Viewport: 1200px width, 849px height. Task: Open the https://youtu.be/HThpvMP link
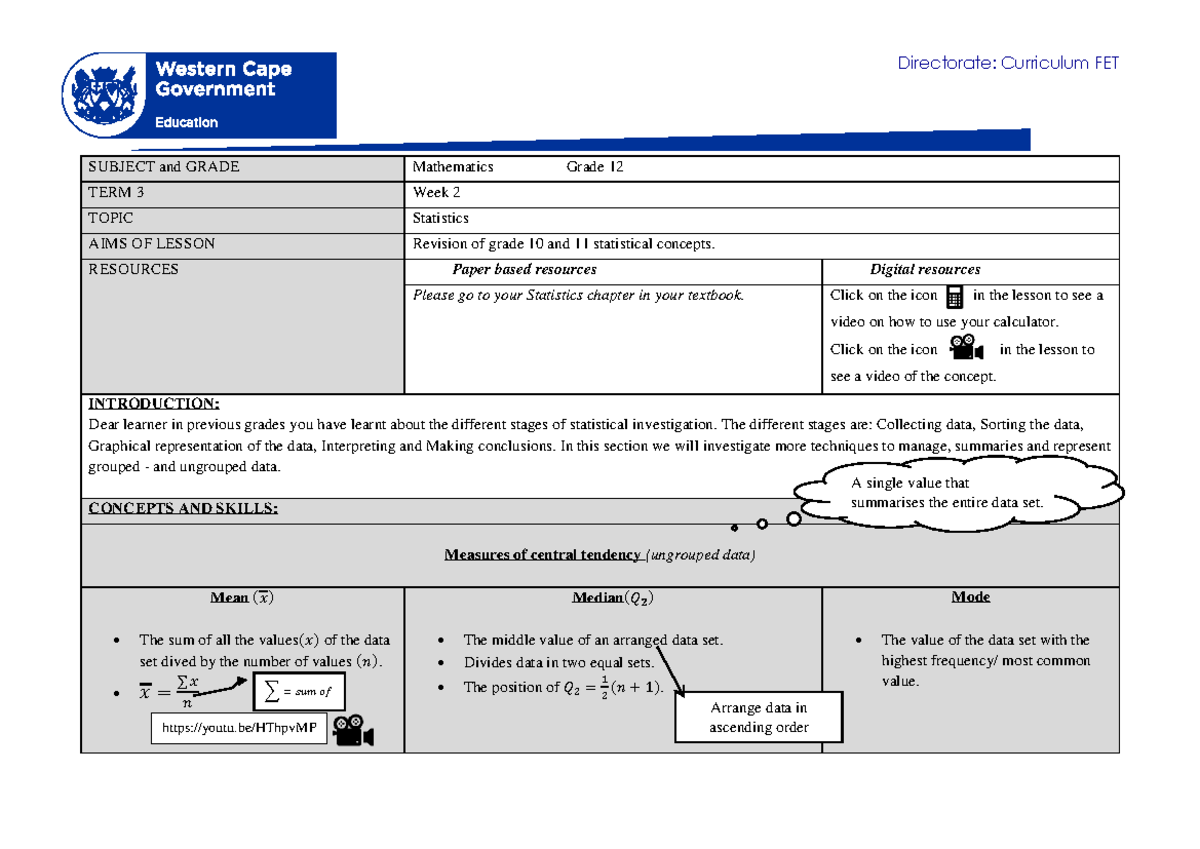(x=239, y=729)
